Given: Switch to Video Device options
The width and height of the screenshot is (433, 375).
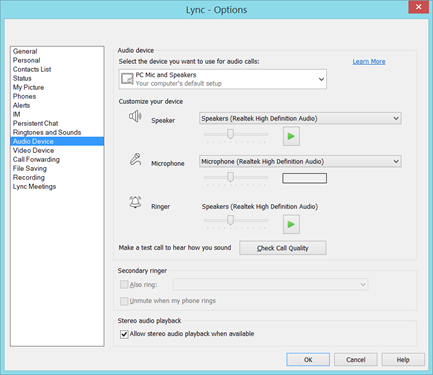Looking at the screenshot, I should [x=57, y=150].
